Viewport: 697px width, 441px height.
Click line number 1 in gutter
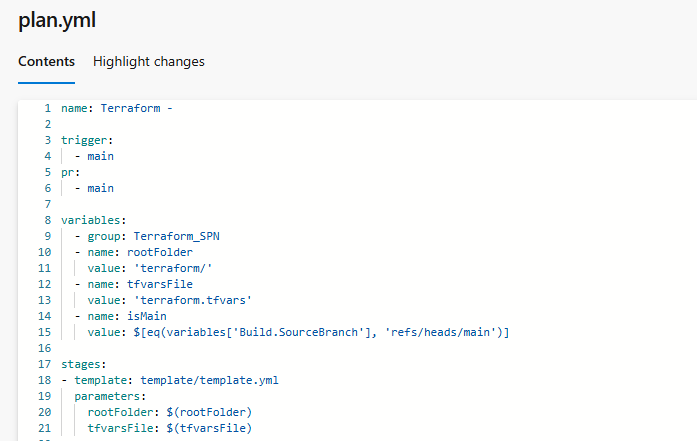click(x=47, y=108)
